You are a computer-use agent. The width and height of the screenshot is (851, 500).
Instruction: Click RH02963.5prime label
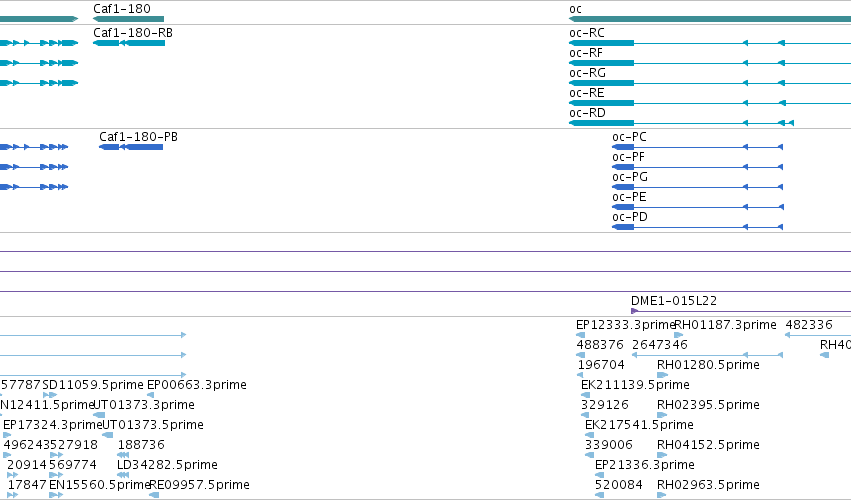click(708, 485)
